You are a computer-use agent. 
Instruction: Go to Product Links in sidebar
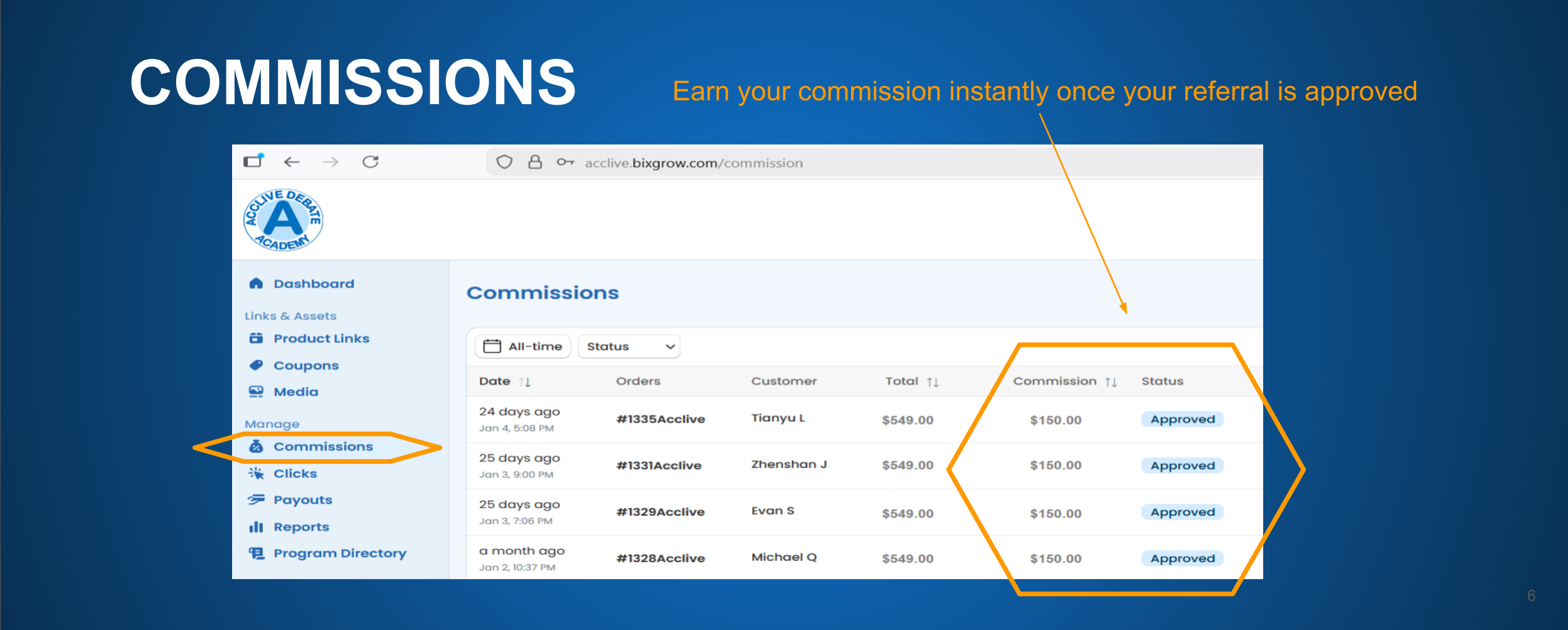[x=321, y=339]
